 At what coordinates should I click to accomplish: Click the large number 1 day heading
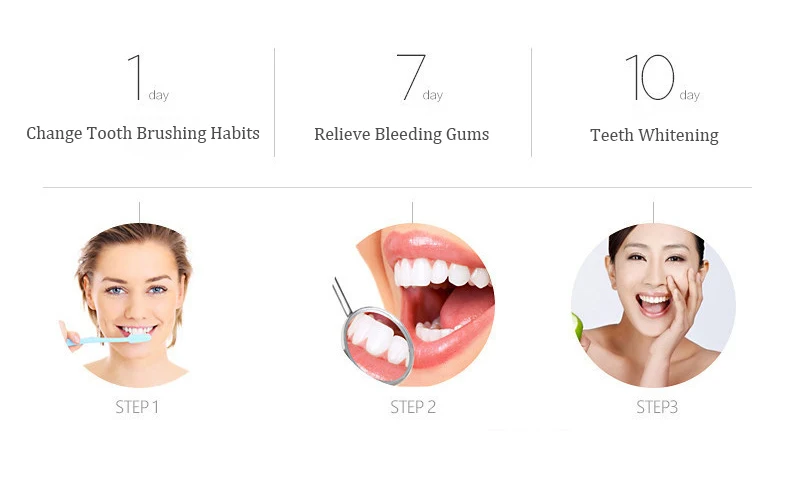148,78
